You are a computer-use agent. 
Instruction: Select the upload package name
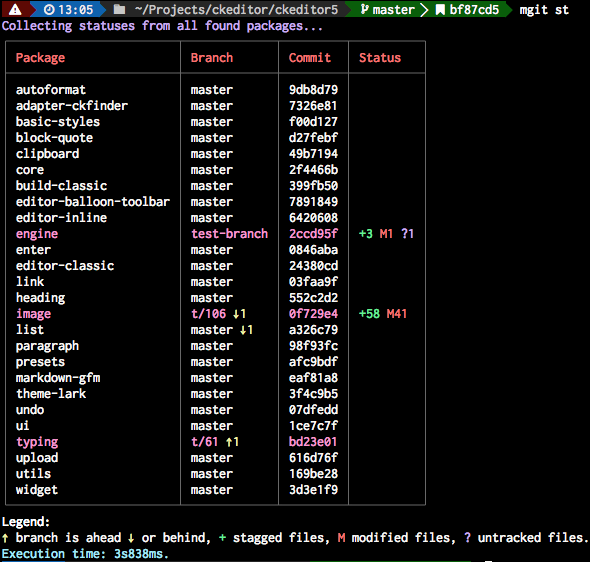tap(37, 458)
